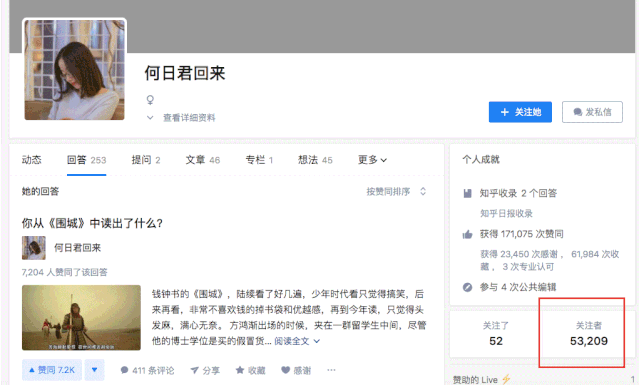Open the 411 条评论 comments
The width and height of the screenshot is (639, 385).
[147, 370]
